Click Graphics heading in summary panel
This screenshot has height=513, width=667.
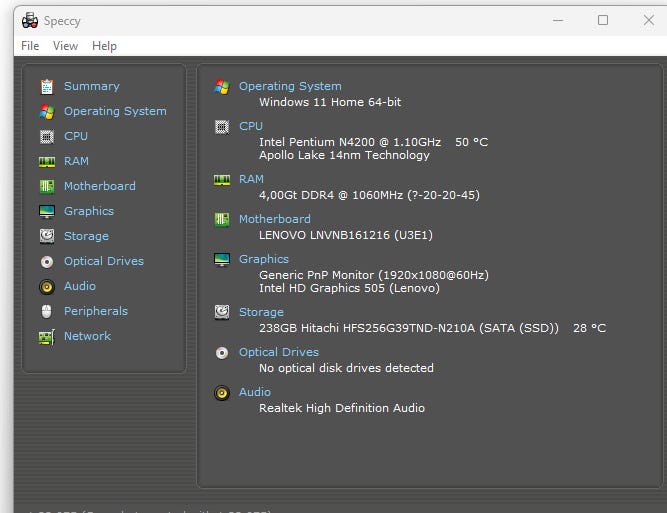tap(264, 259)
